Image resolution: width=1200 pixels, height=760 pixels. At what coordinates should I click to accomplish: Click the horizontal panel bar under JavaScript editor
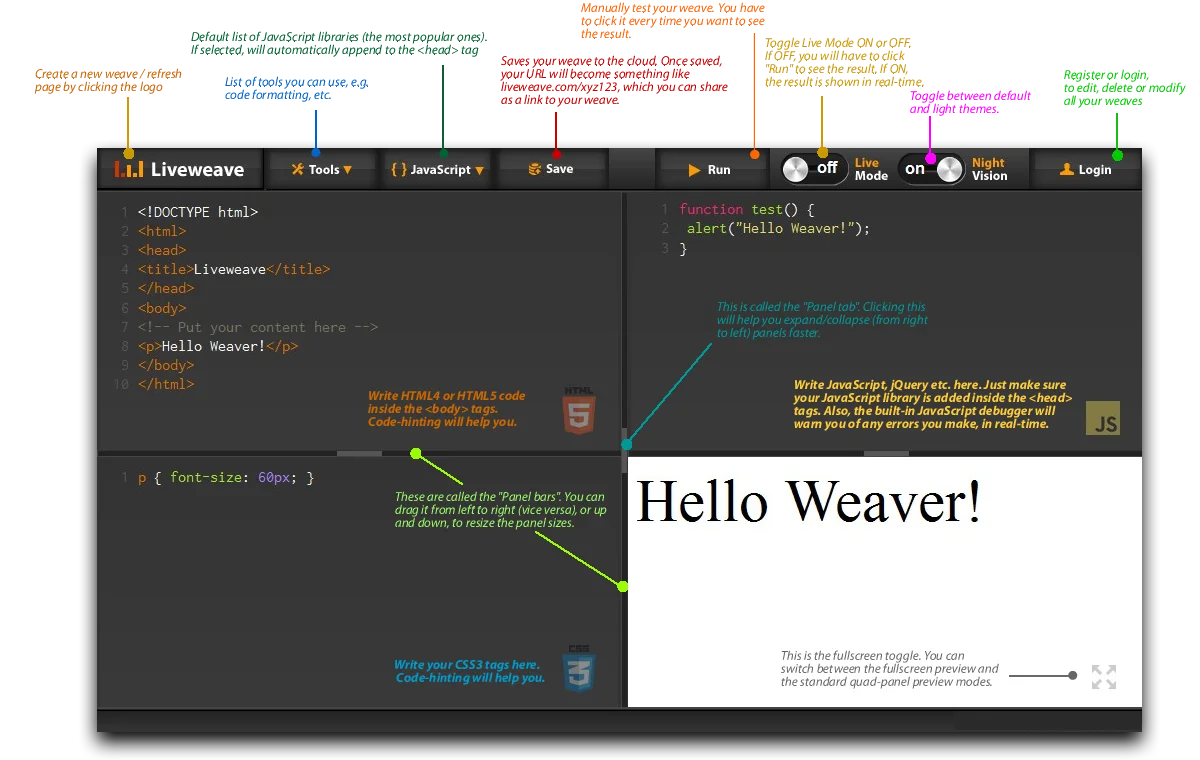886,453
